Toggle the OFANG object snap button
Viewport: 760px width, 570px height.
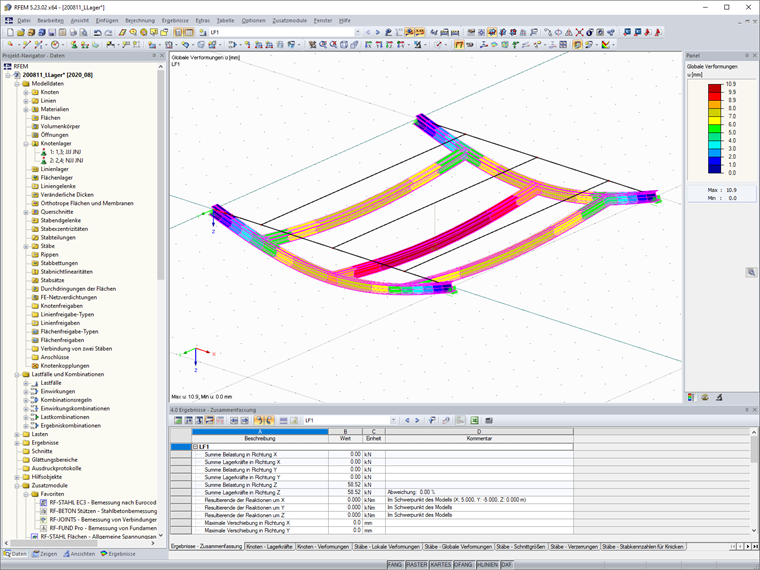coord(463,565)
